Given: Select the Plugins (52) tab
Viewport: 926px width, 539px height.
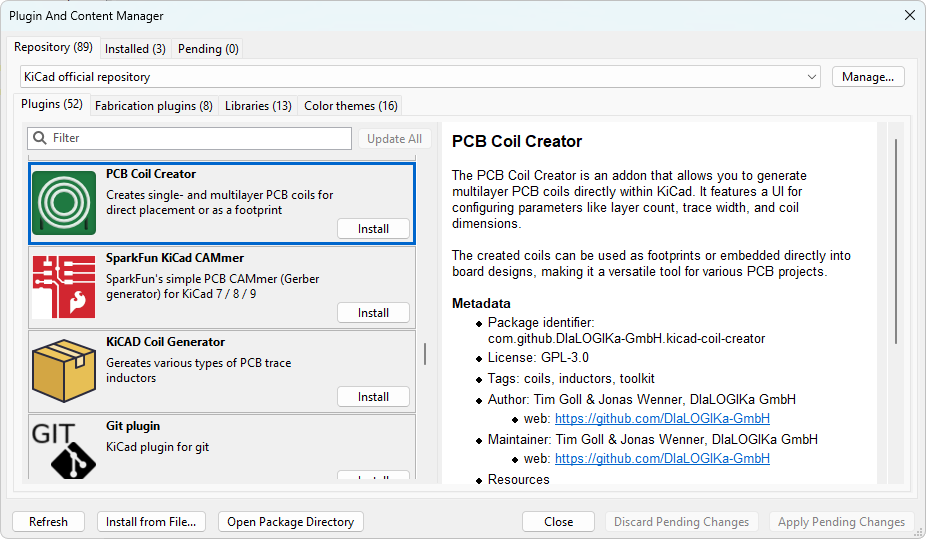Looking at the screenshot, I should pyautogui.click(x=52, y=104).
